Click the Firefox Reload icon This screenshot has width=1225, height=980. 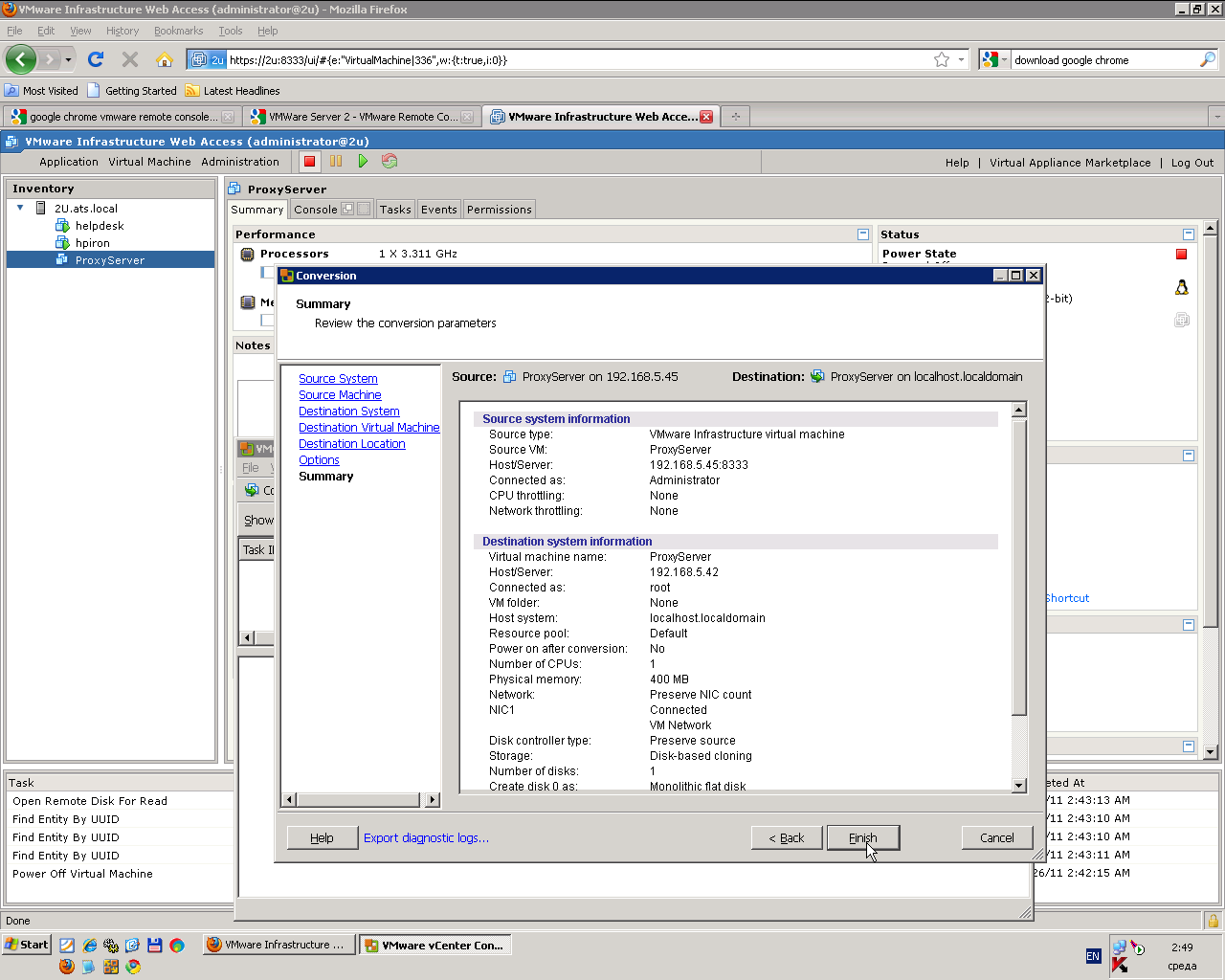coord(96,59)
